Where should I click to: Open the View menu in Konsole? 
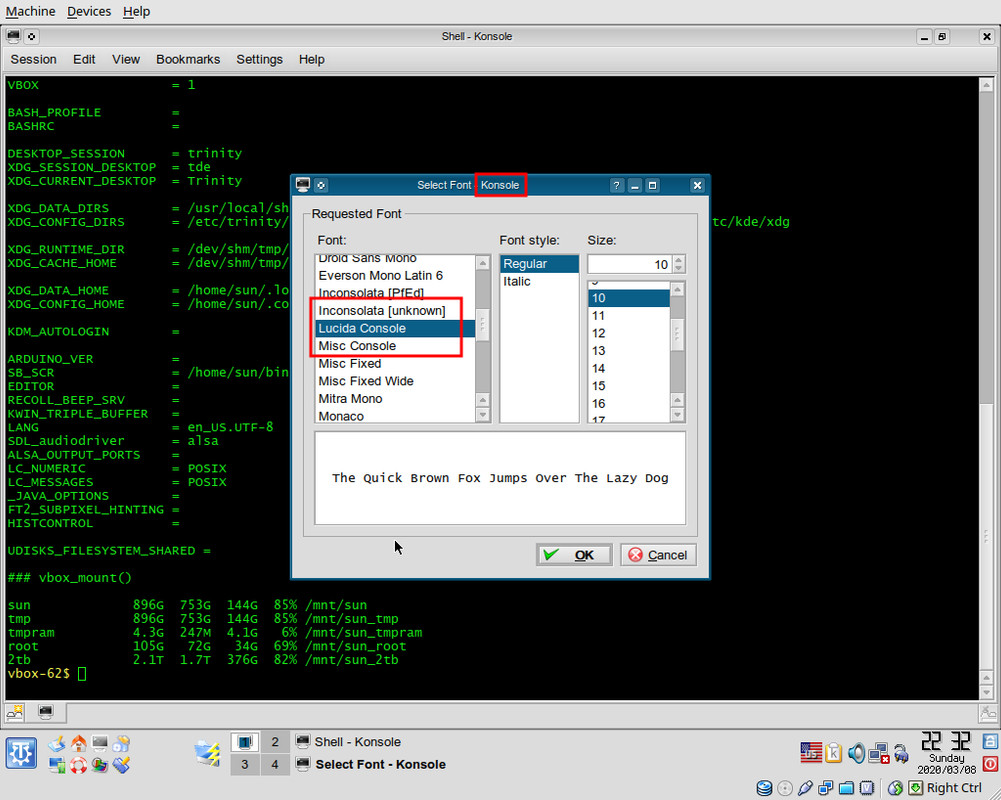(x=126, y=59)
